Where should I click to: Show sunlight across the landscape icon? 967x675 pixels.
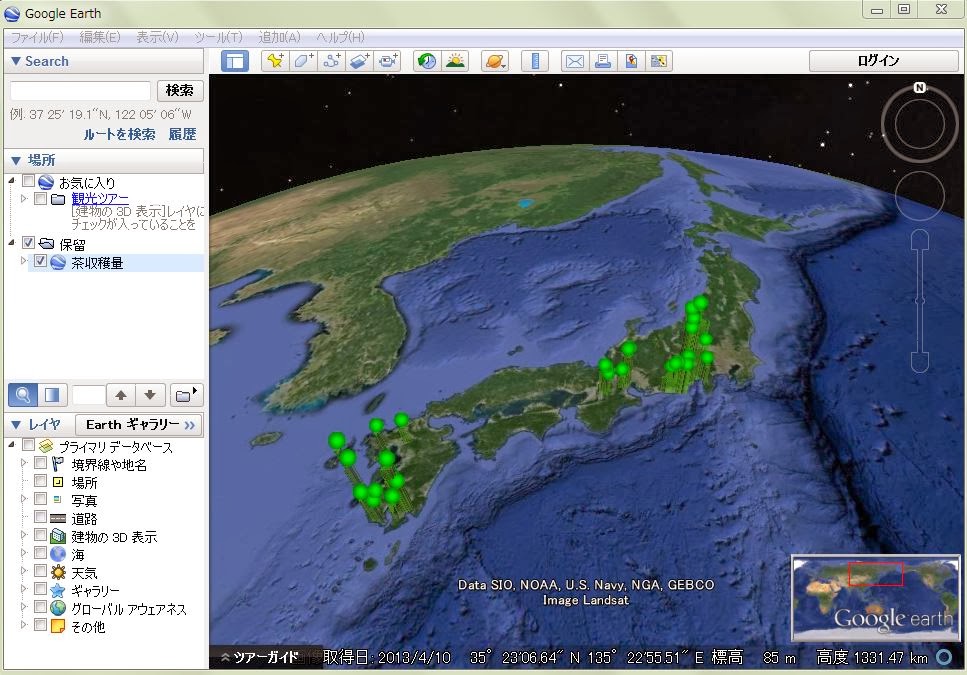[x=455, y=61]
